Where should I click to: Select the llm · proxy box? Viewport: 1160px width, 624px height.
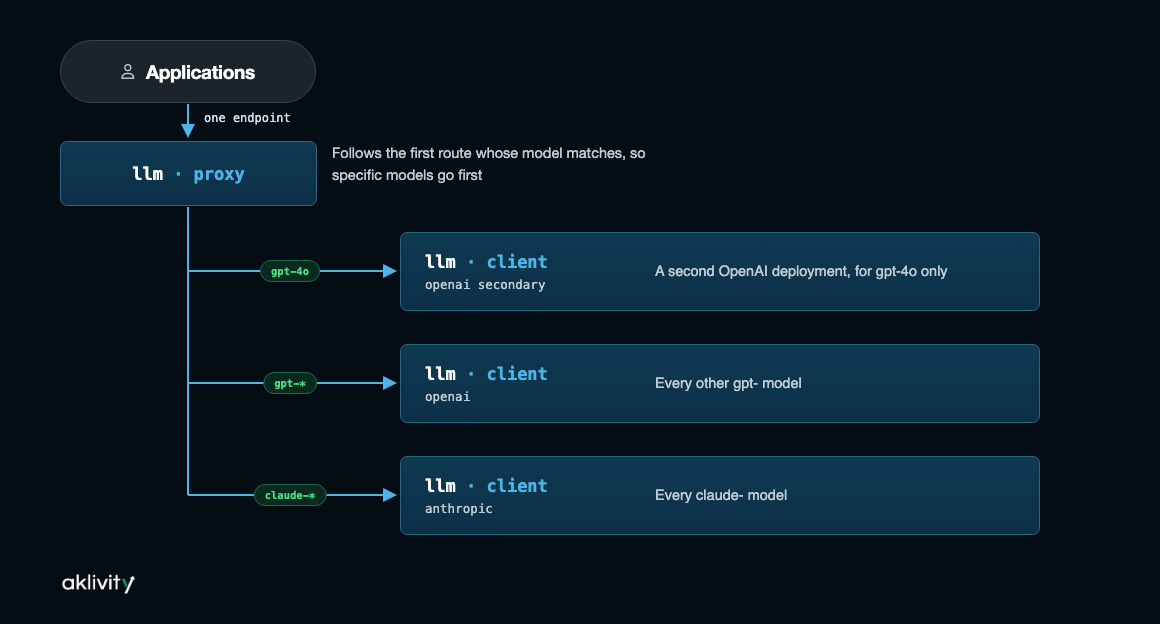189,173
